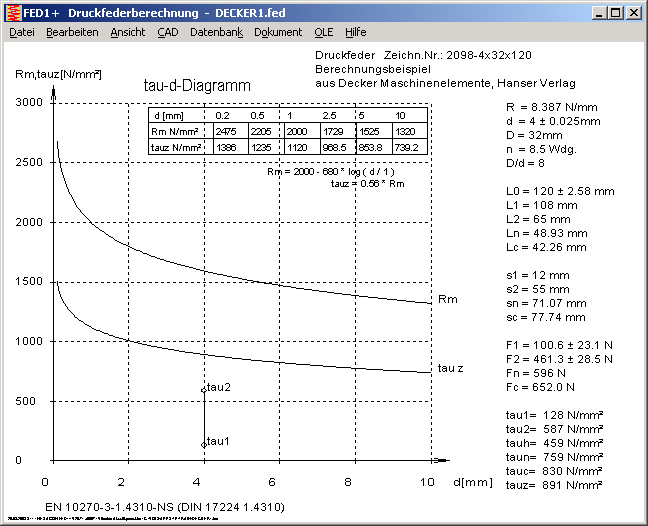Minimize the FED1+ window

(598, 12)
